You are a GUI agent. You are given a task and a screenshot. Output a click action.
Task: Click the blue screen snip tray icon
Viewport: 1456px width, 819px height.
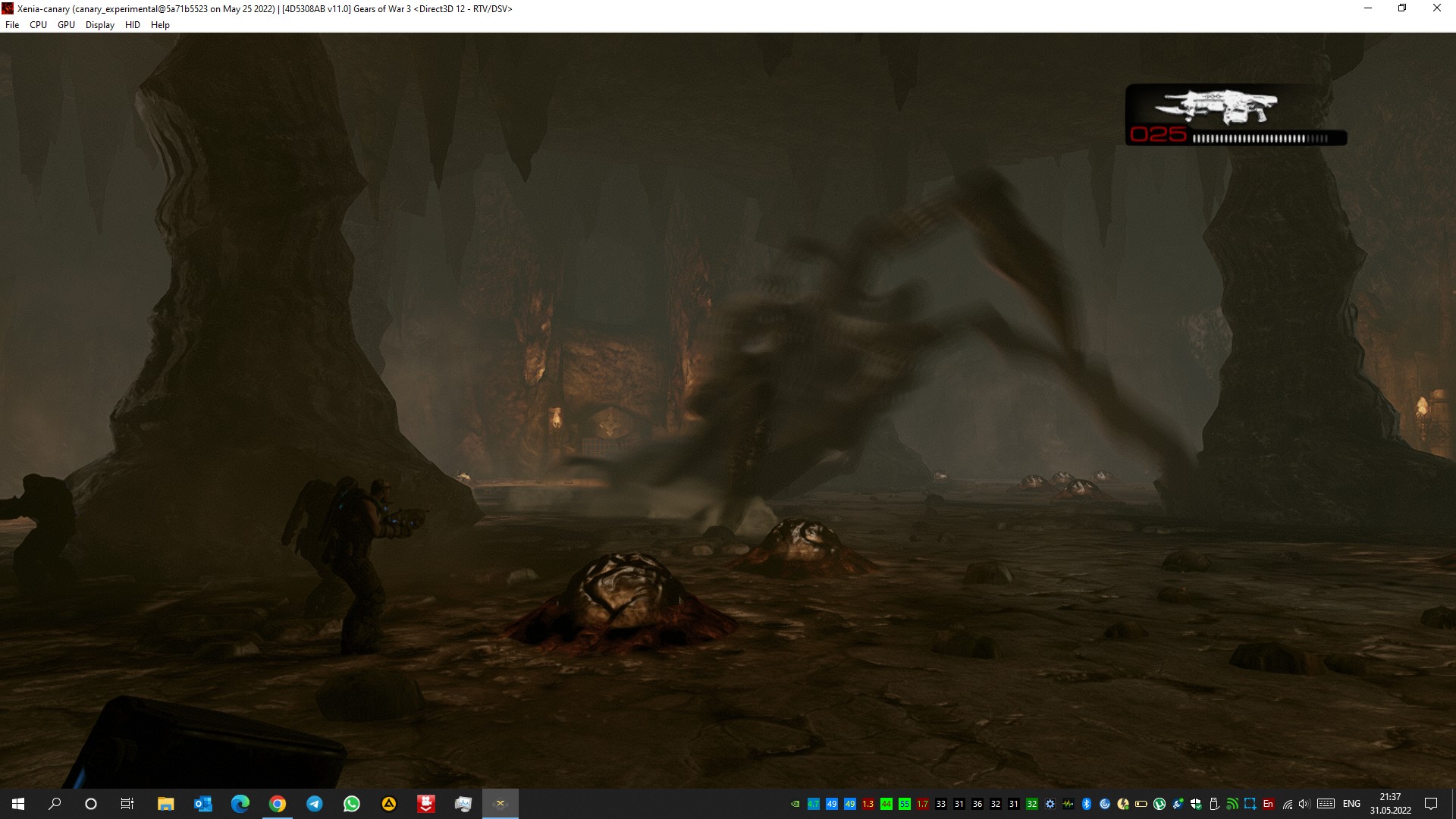tap(1250, 804)
